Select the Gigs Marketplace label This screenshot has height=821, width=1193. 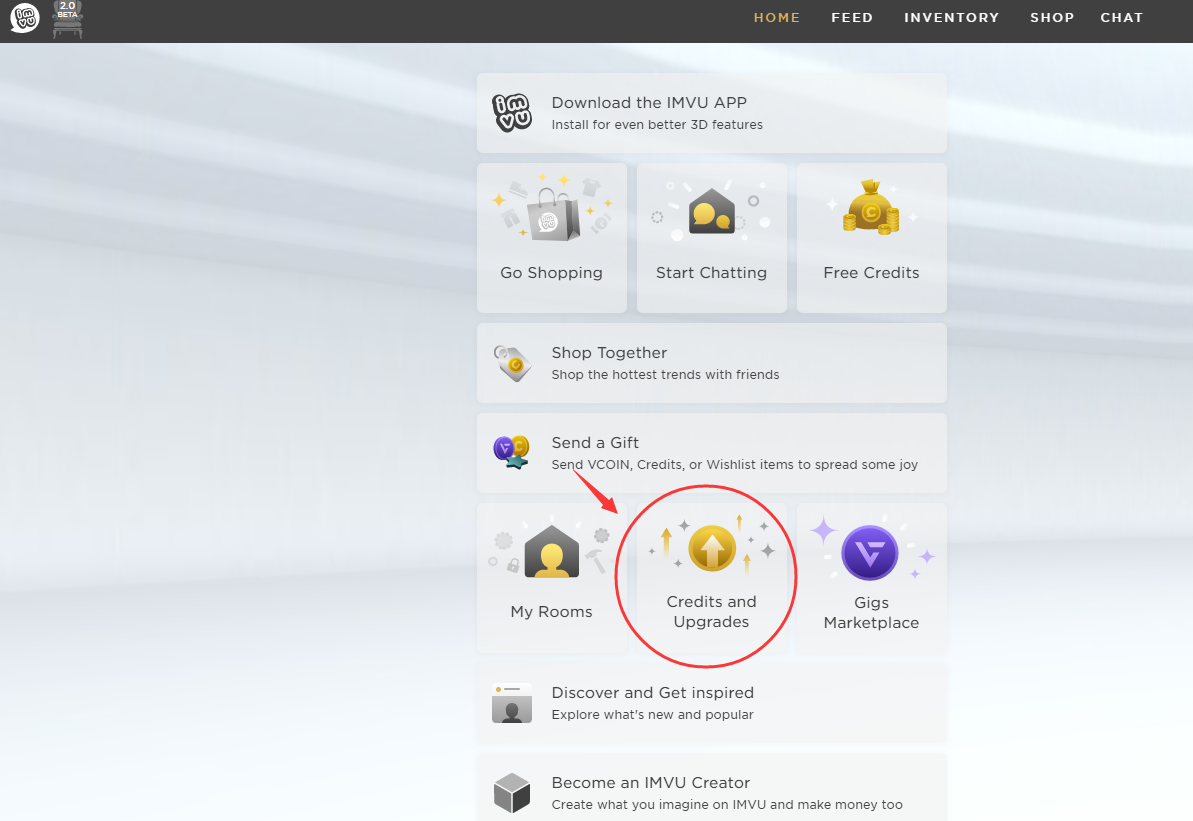[x=871, y=613]
